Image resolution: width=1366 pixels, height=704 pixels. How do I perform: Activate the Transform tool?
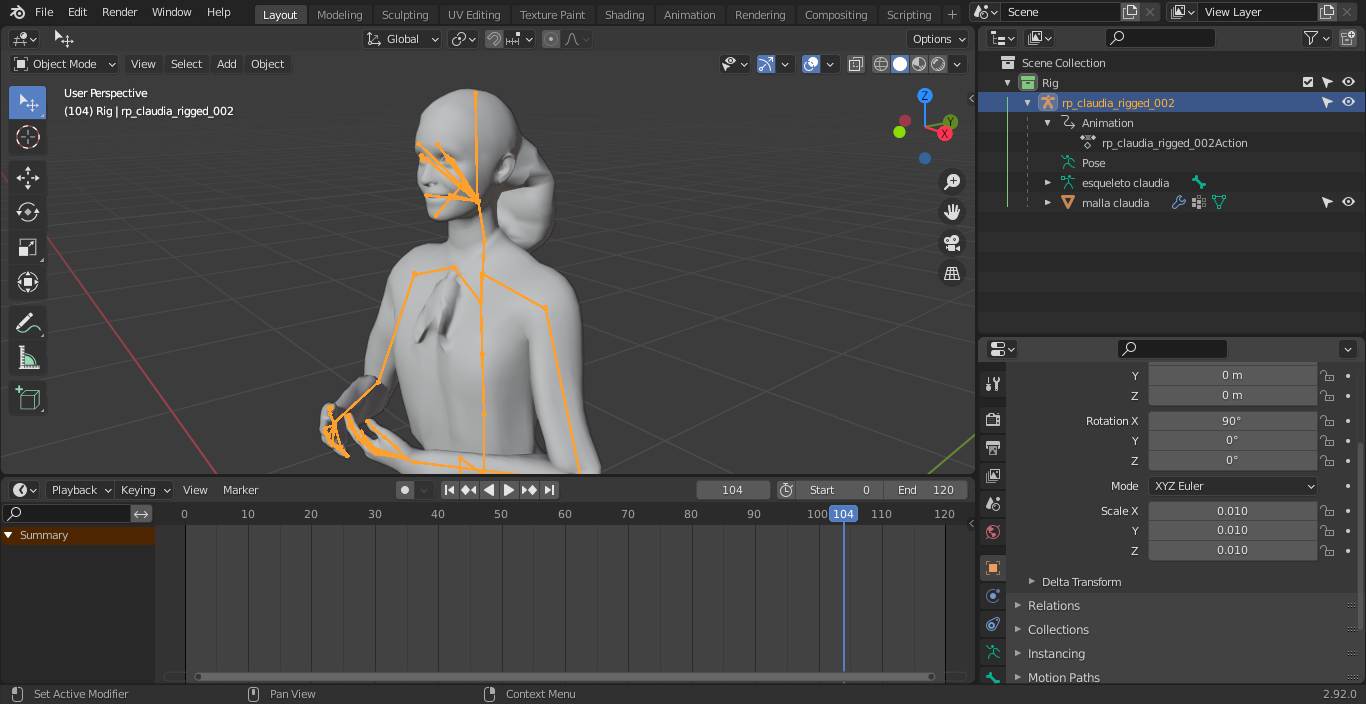click(x=28, y=282)
